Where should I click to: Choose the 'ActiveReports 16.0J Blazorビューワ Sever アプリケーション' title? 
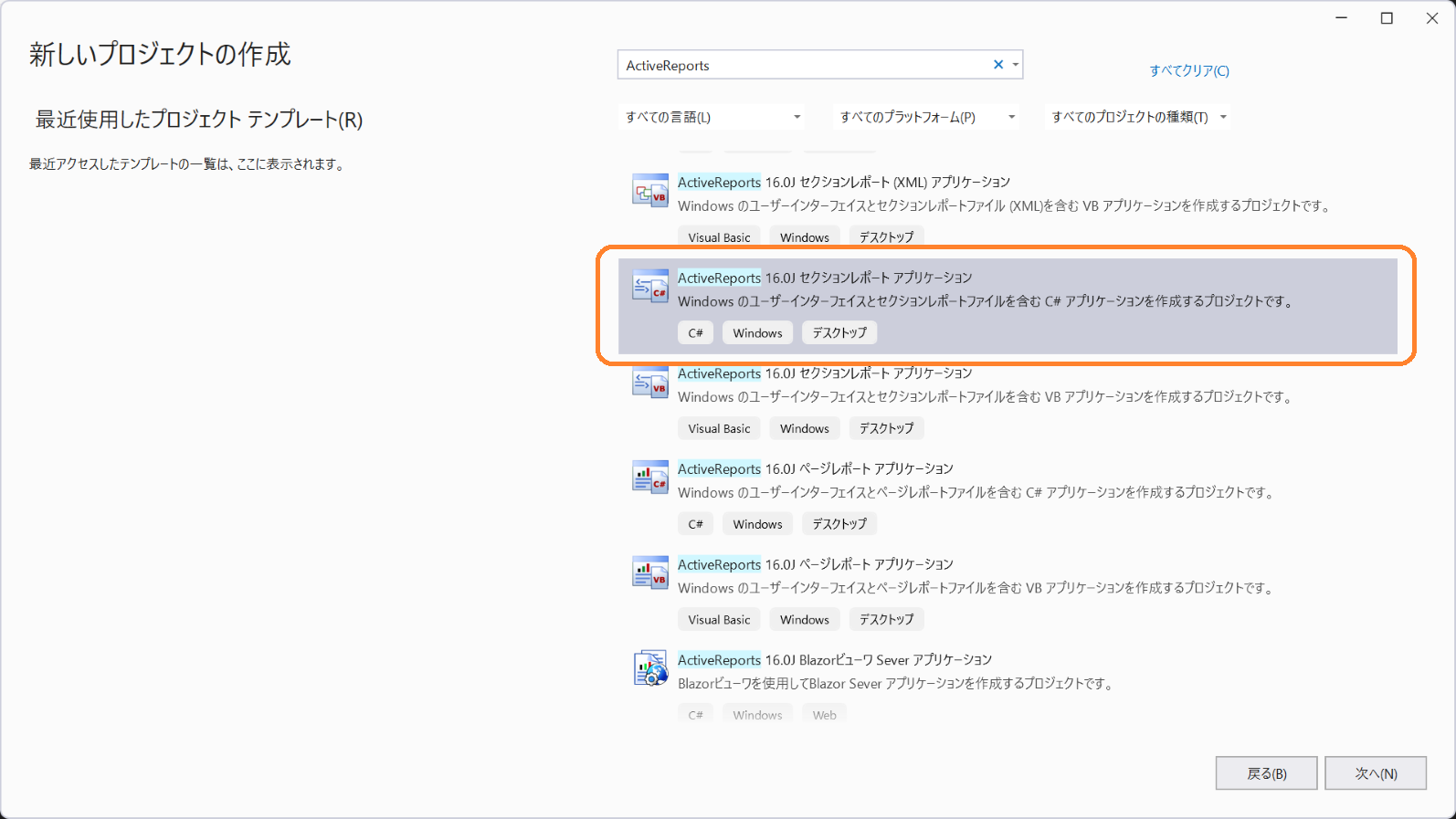point(835,660)
